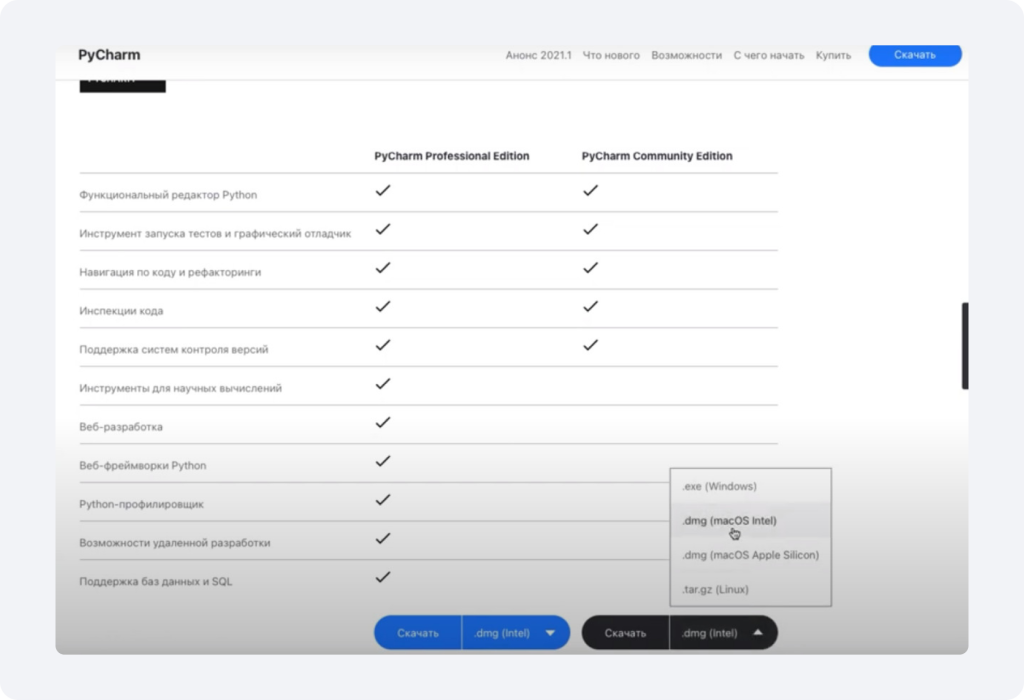Click the PyCharm logo in header
The width and height of the screenshot is (1024, 700).
point(109,55)
